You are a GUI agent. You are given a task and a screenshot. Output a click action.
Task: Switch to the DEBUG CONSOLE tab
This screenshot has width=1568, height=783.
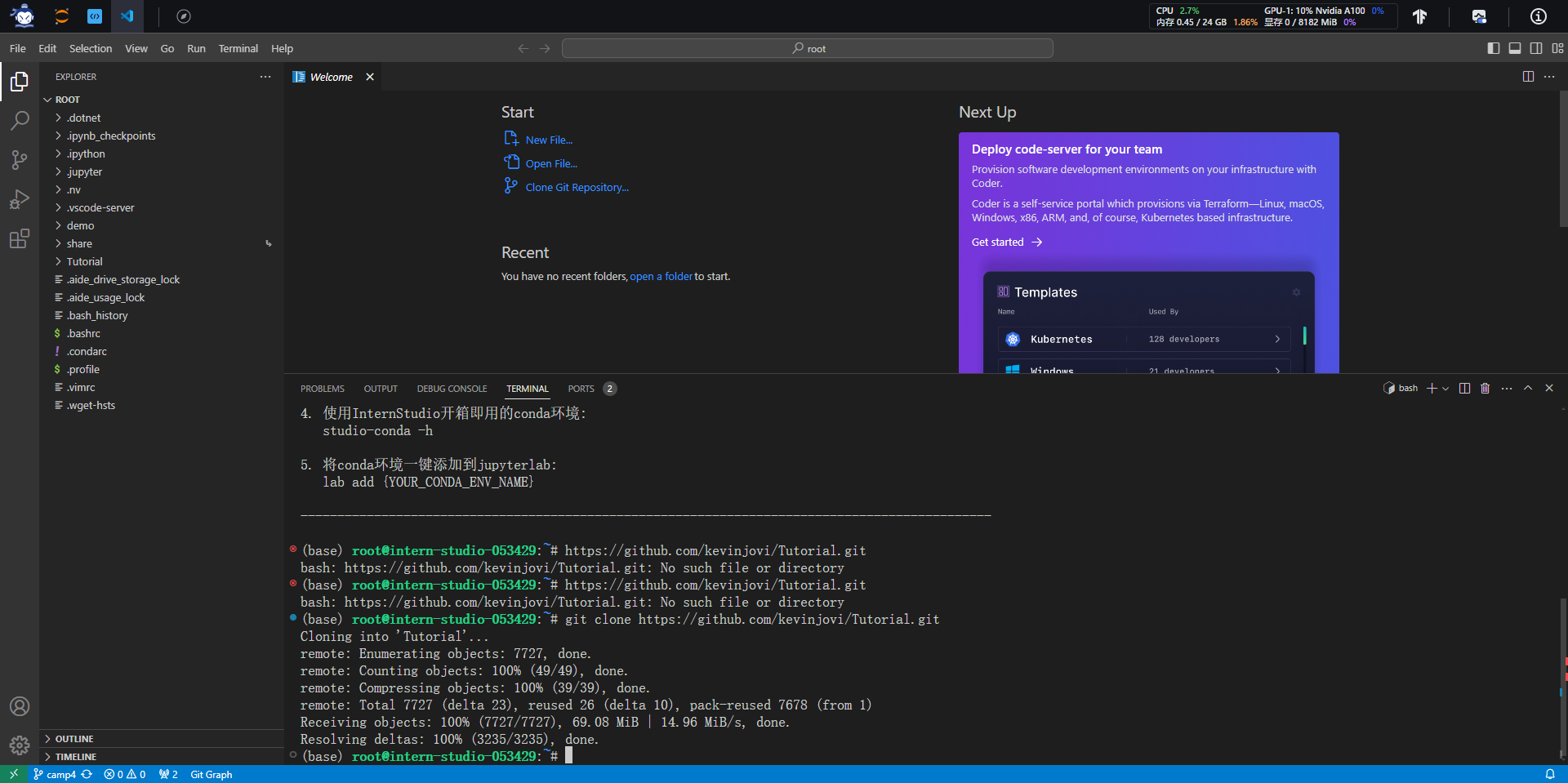pyautogui.click(x=452, y=389)
